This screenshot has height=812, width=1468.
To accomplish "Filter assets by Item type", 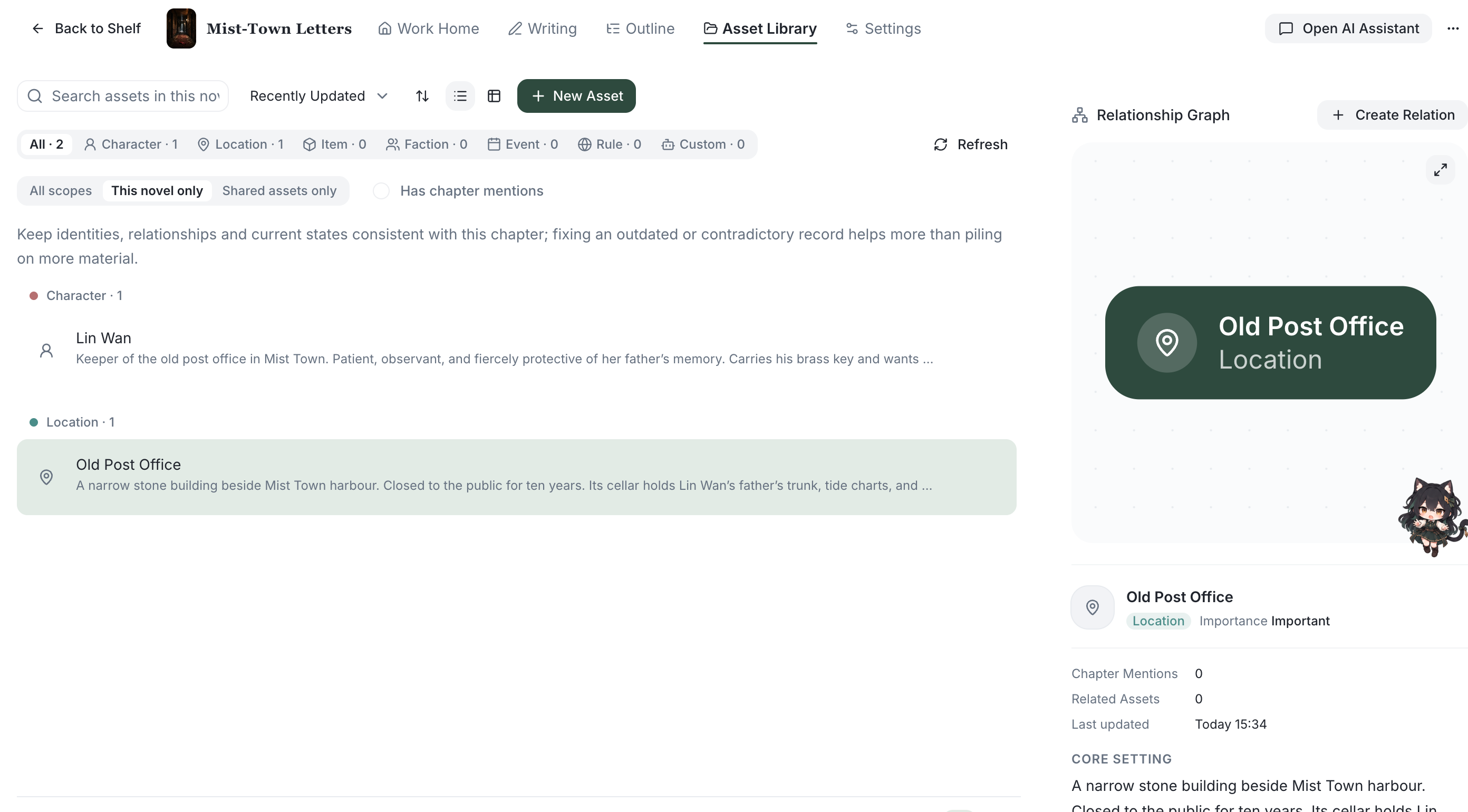I will (334, 144).
